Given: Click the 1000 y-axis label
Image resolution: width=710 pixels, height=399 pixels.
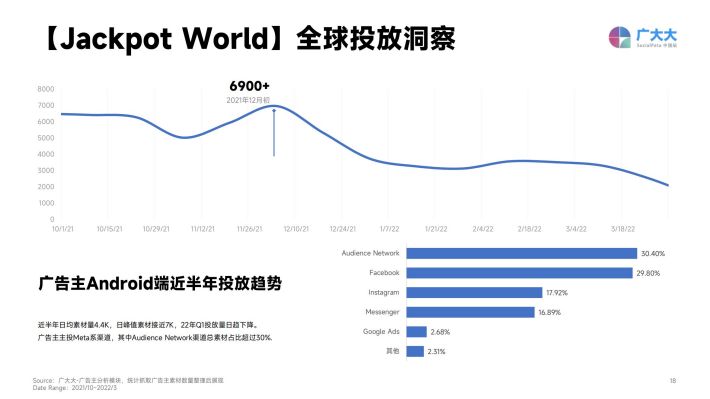Looking at the screenshot, I should tap(46, 203).
